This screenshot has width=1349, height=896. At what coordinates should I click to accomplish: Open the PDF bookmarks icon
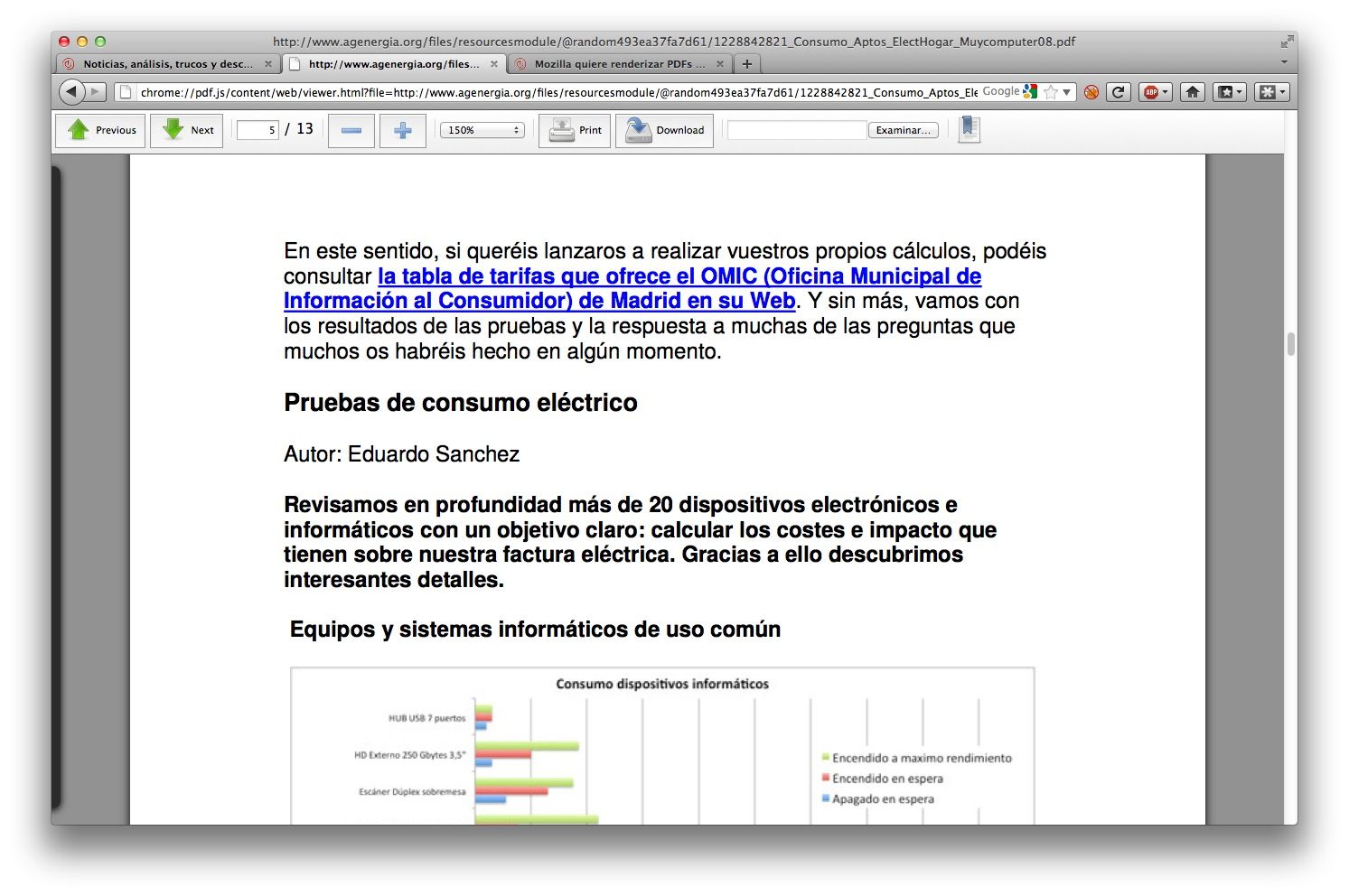[x=969, y=128]
